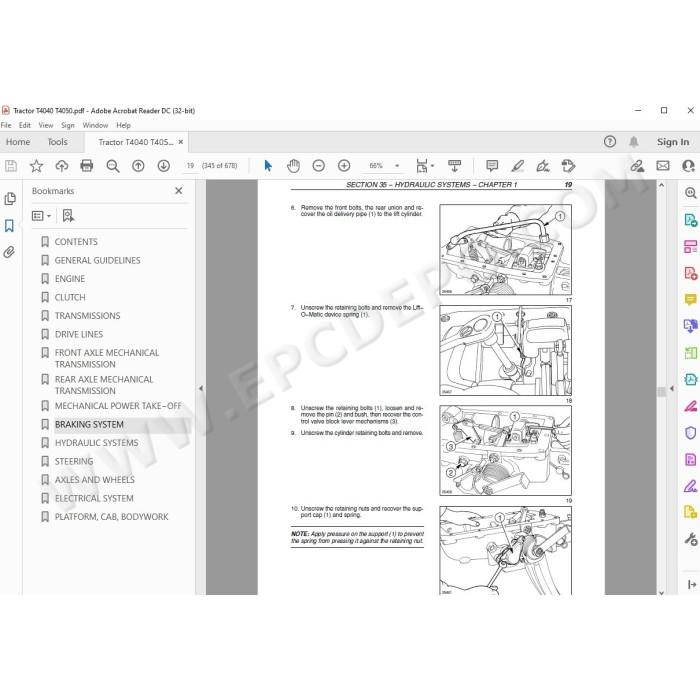Open the help question mark icon
Screen dimensions: 700x700
click(x=610, y=142)
